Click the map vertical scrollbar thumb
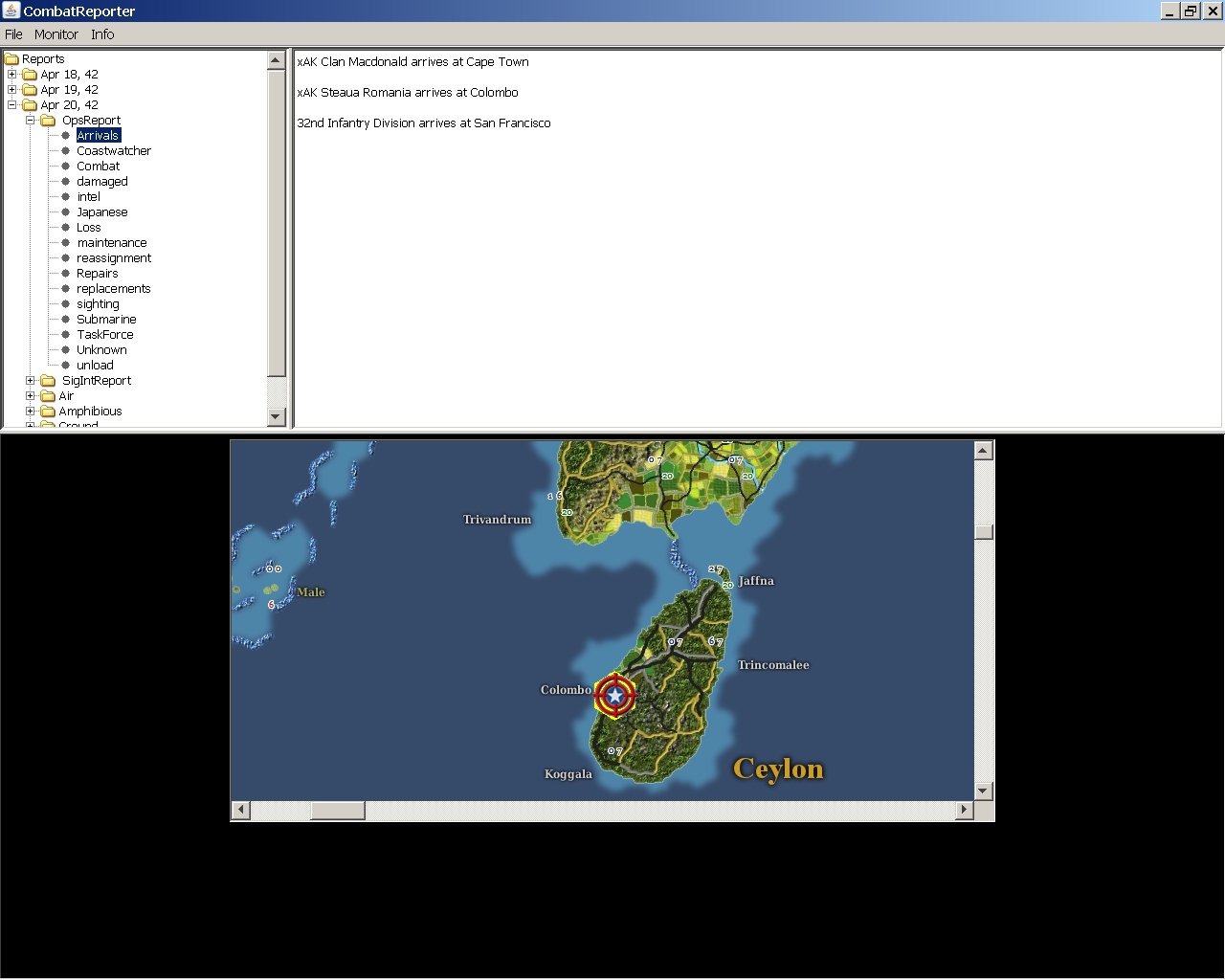1225x980 pixels. (x=983, y=532)
